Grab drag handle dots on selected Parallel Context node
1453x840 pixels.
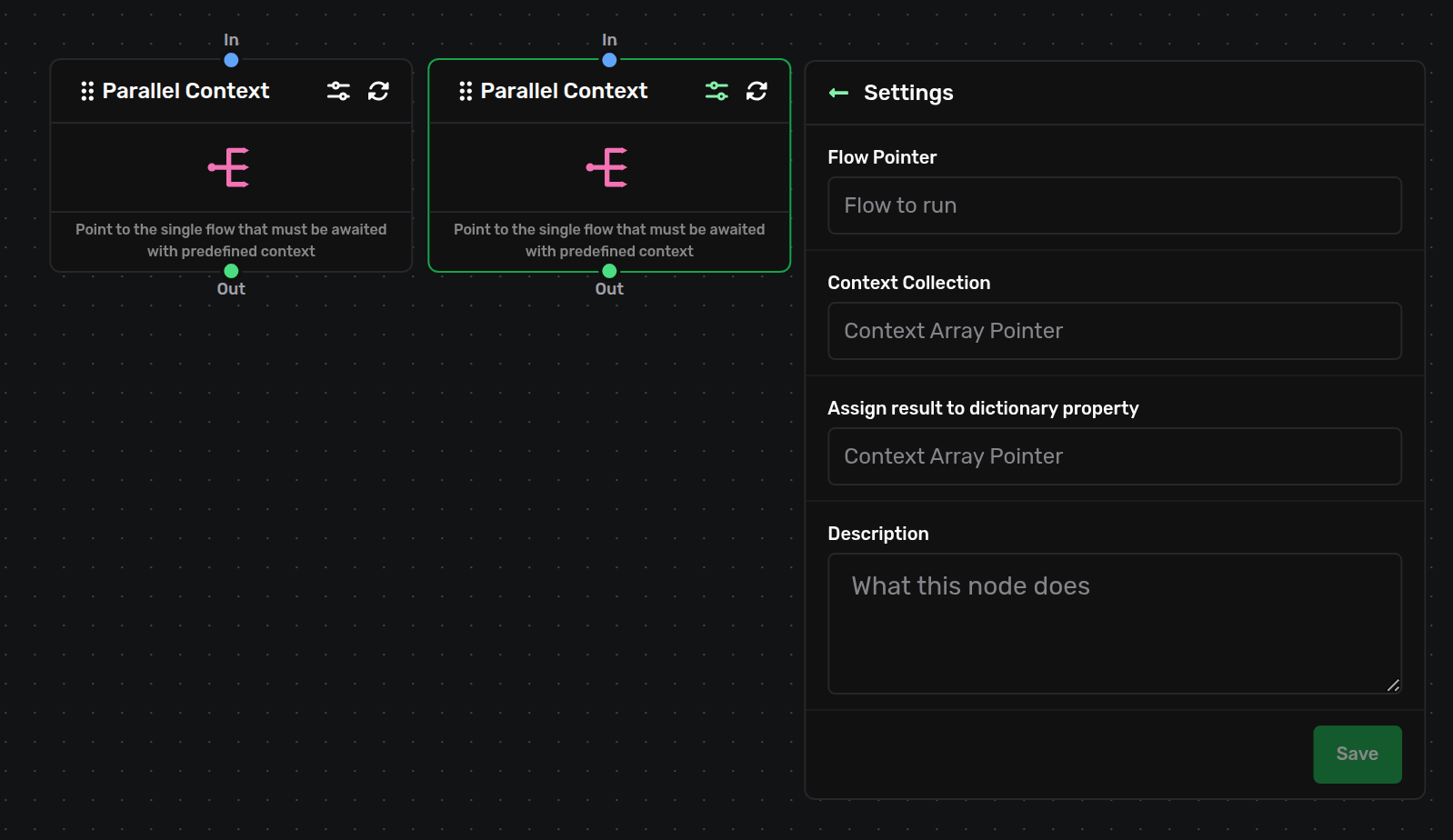point(466,91)
